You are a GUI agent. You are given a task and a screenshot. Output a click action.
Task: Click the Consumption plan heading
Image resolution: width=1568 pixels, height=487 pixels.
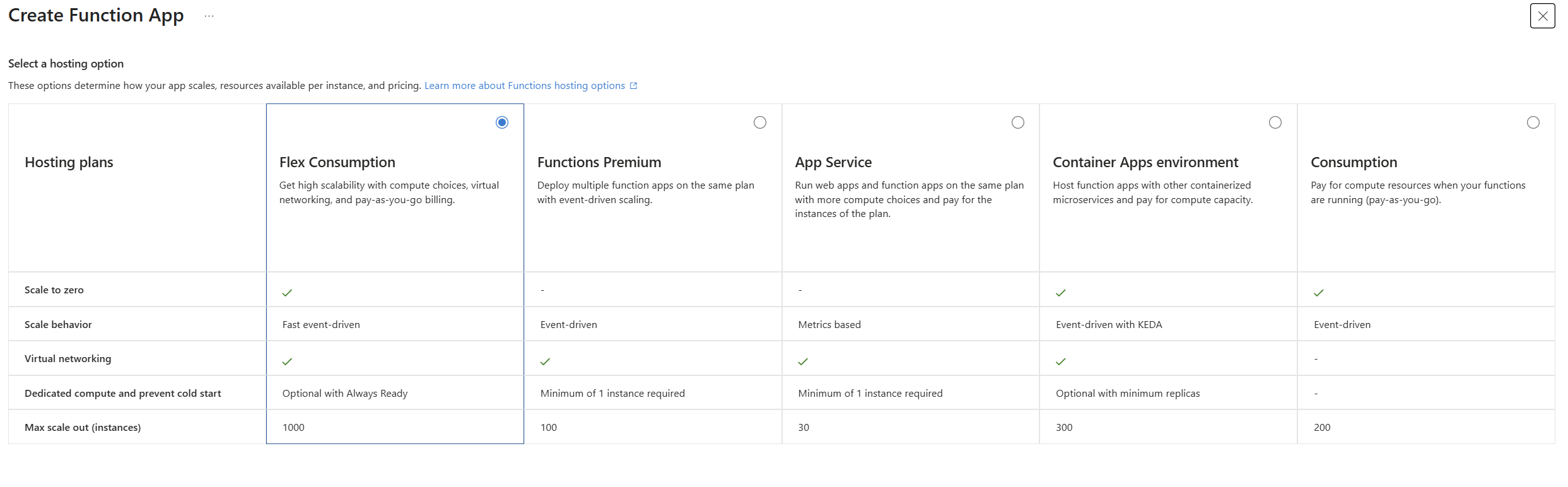[1354, 162]
